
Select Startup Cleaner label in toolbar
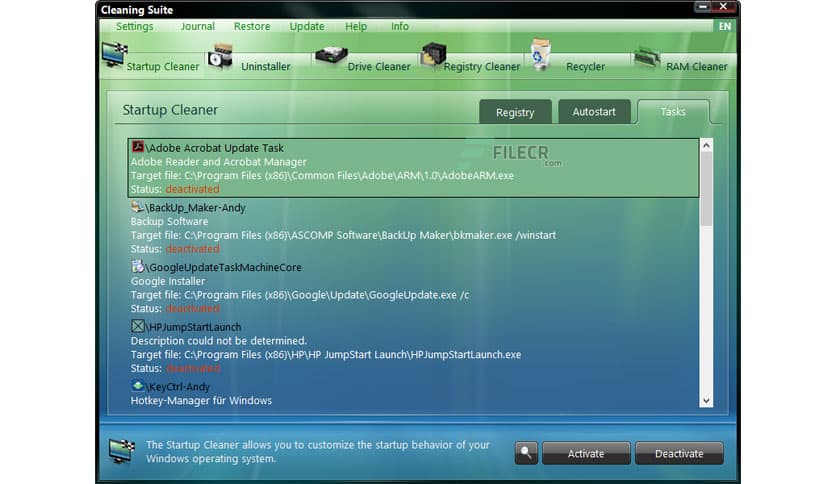point(163,67)
